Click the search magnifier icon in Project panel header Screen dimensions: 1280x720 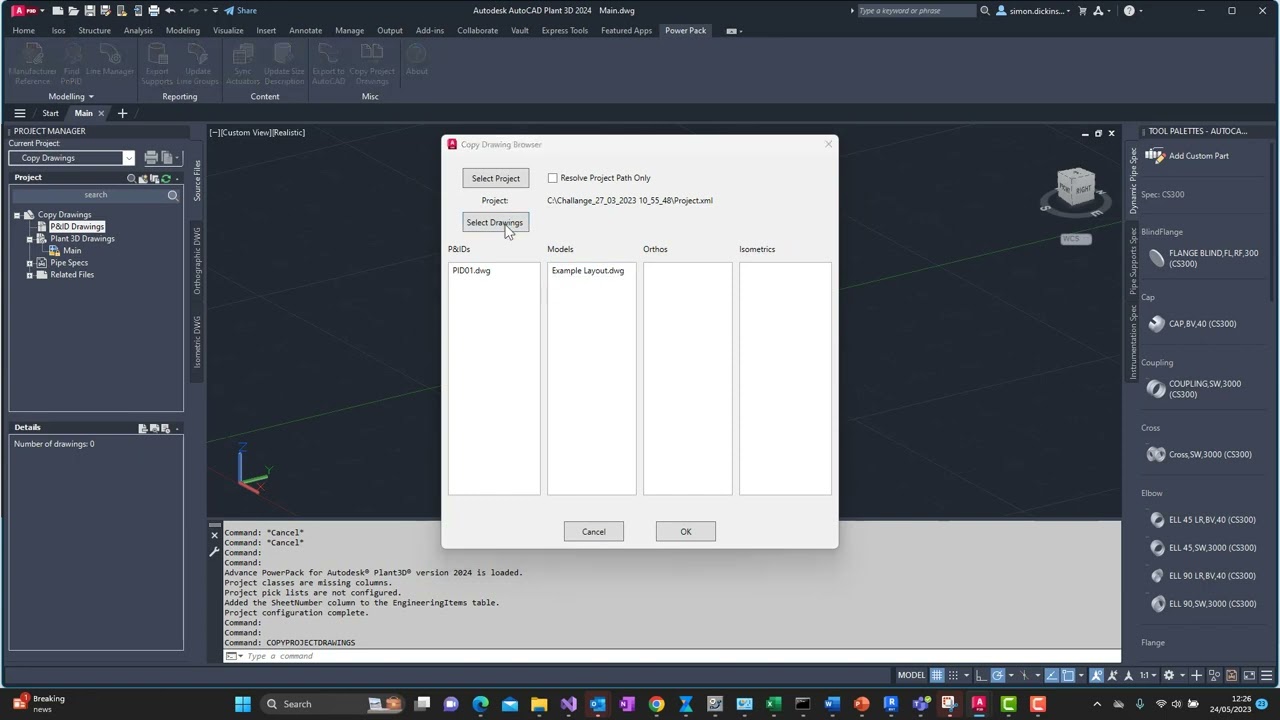[x=131, y=178]
